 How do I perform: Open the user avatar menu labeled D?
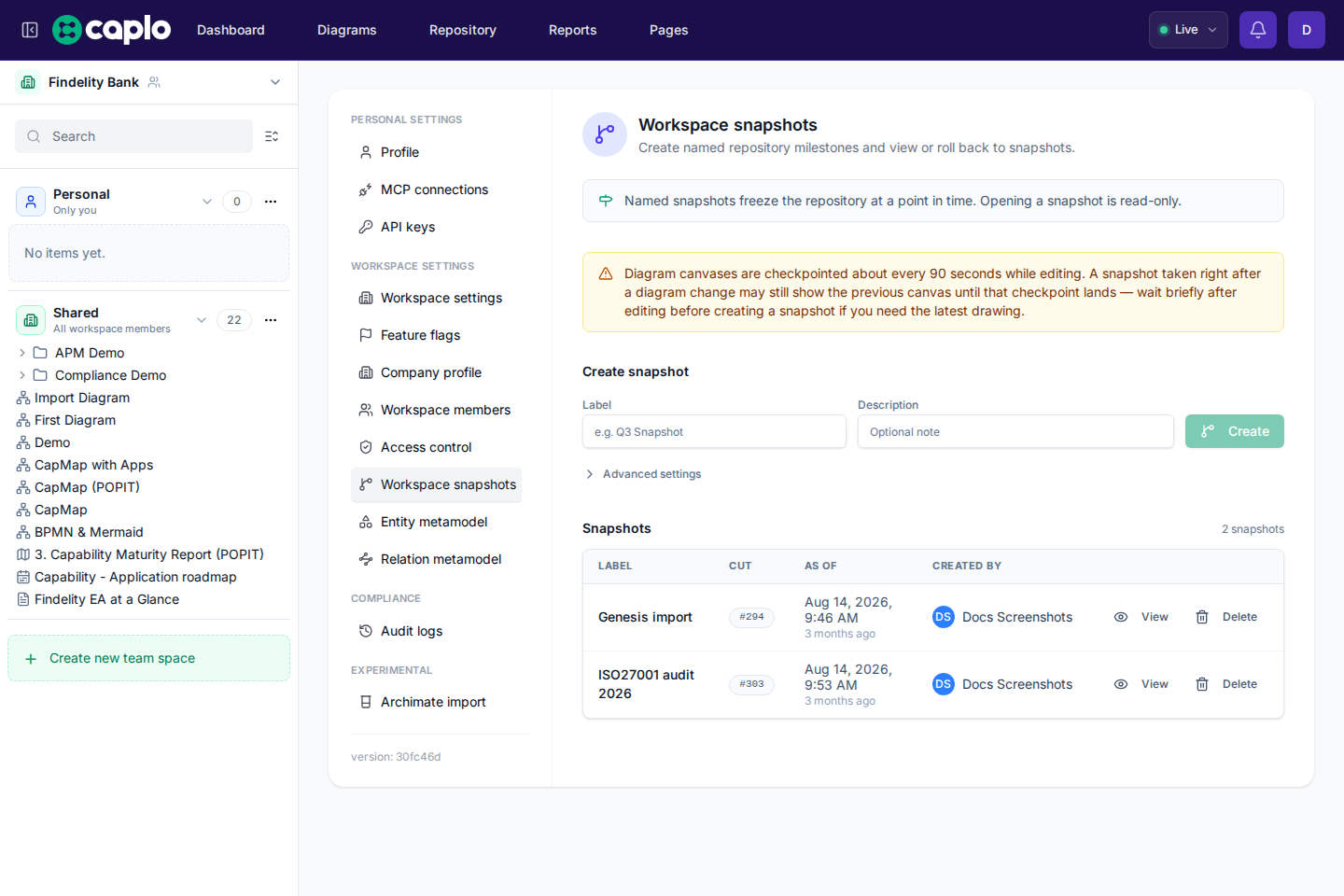pyautogui.click(x=1307, y=30)
